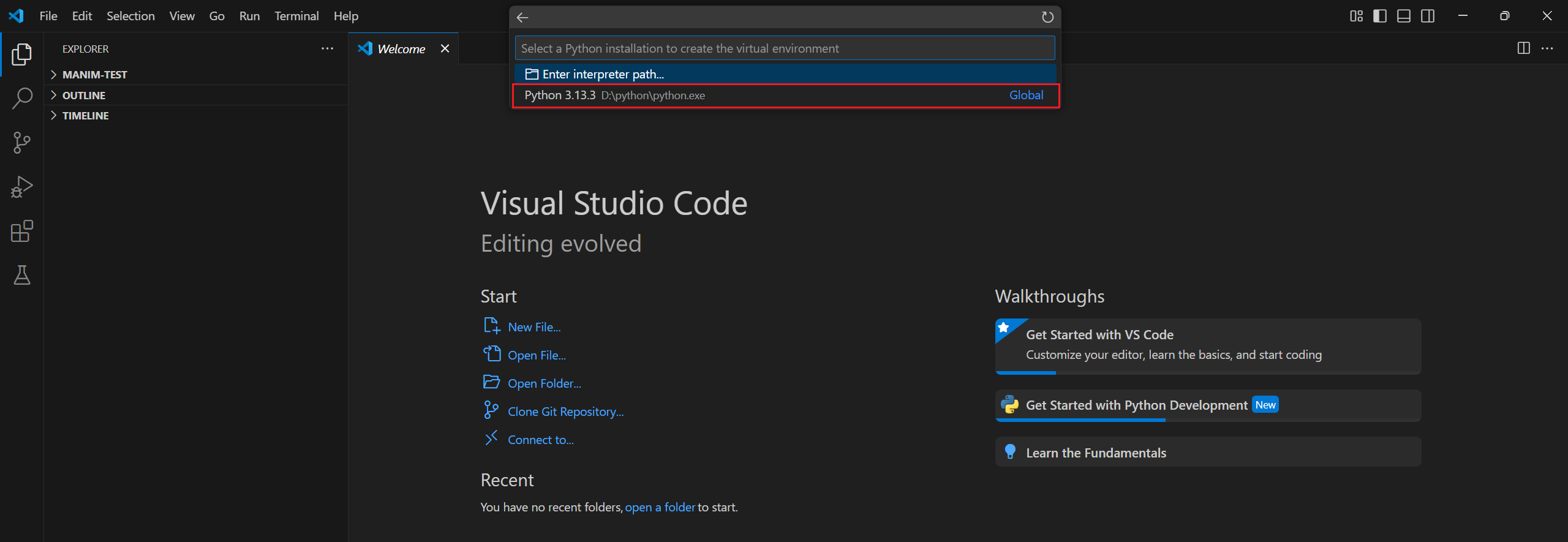This screenshot has width=1568, height=542.
Task: Open Explorer Views and More Actions menu
Action: click(328, 48)
